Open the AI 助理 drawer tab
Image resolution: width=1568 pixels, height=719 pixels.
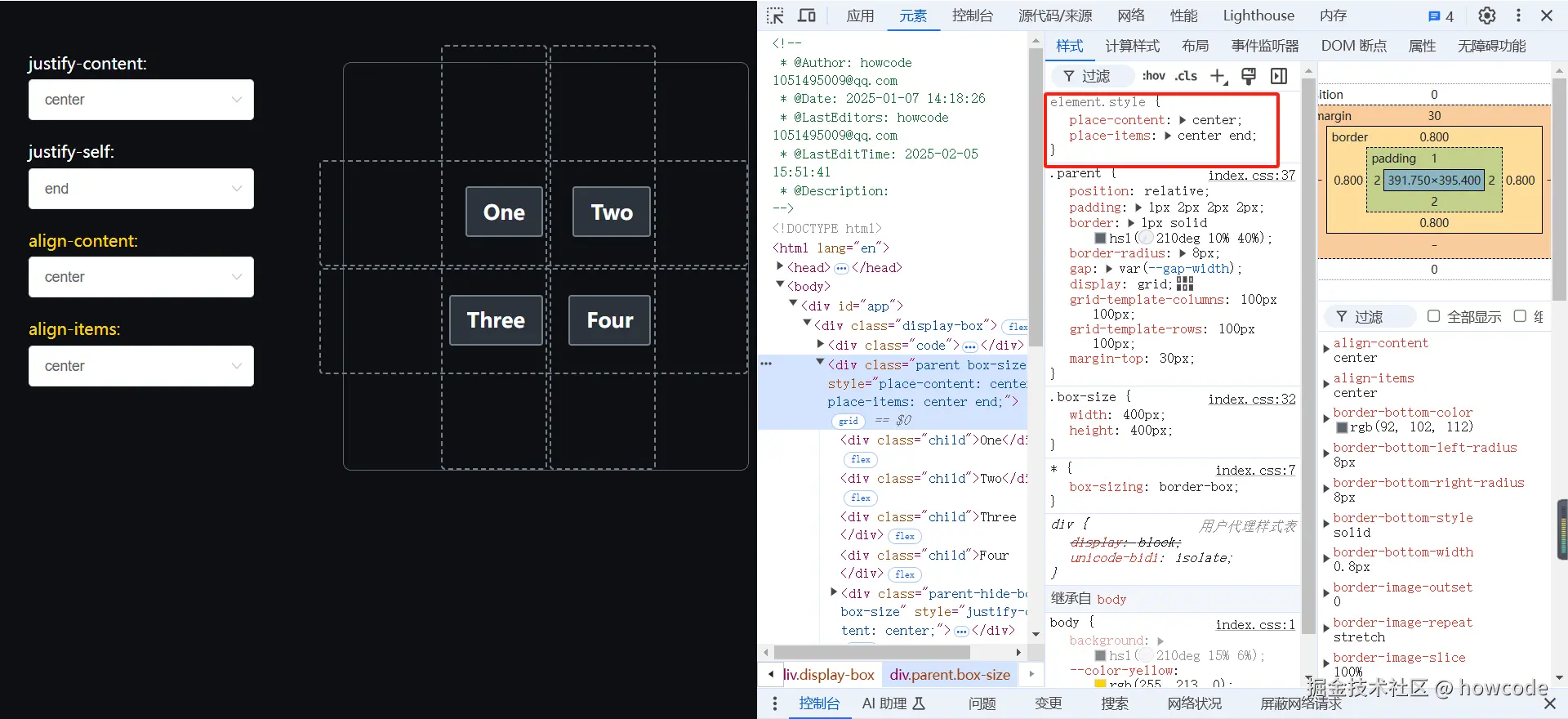pyautogui.click(x=893, y=703)
